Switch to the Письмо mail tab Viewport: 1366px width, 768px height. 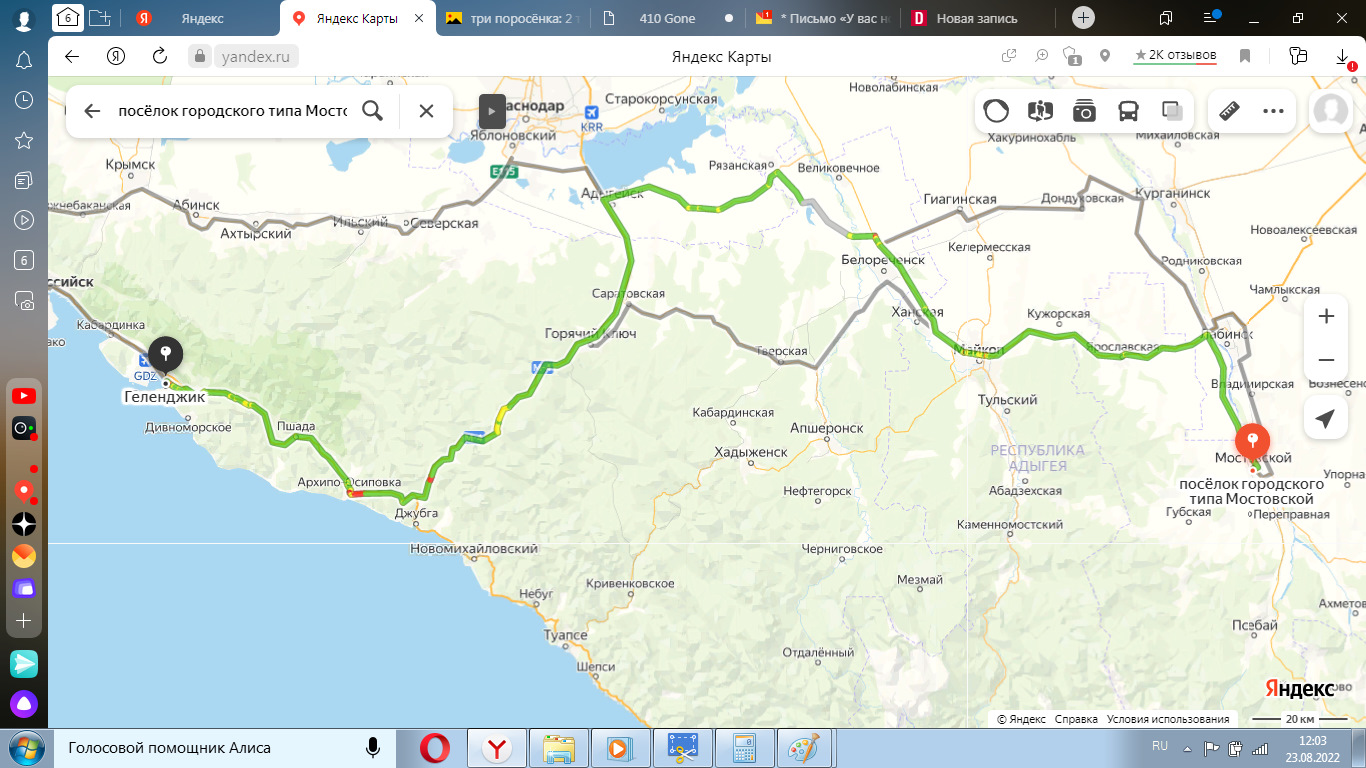(x=822, y=18)
